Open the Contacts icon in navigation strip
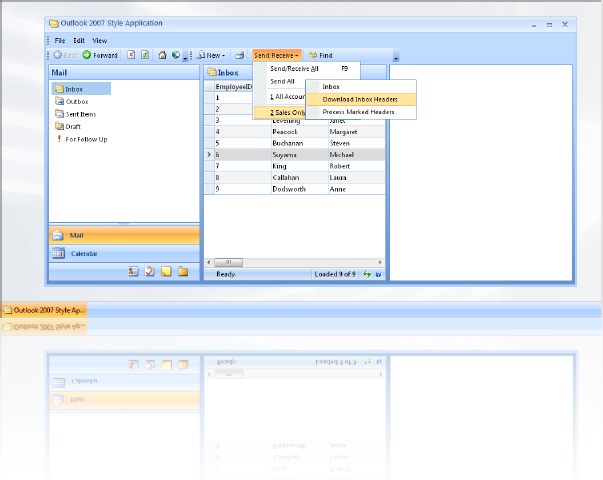Viewport: 603px width, 480px height. [x=133, y=271]
